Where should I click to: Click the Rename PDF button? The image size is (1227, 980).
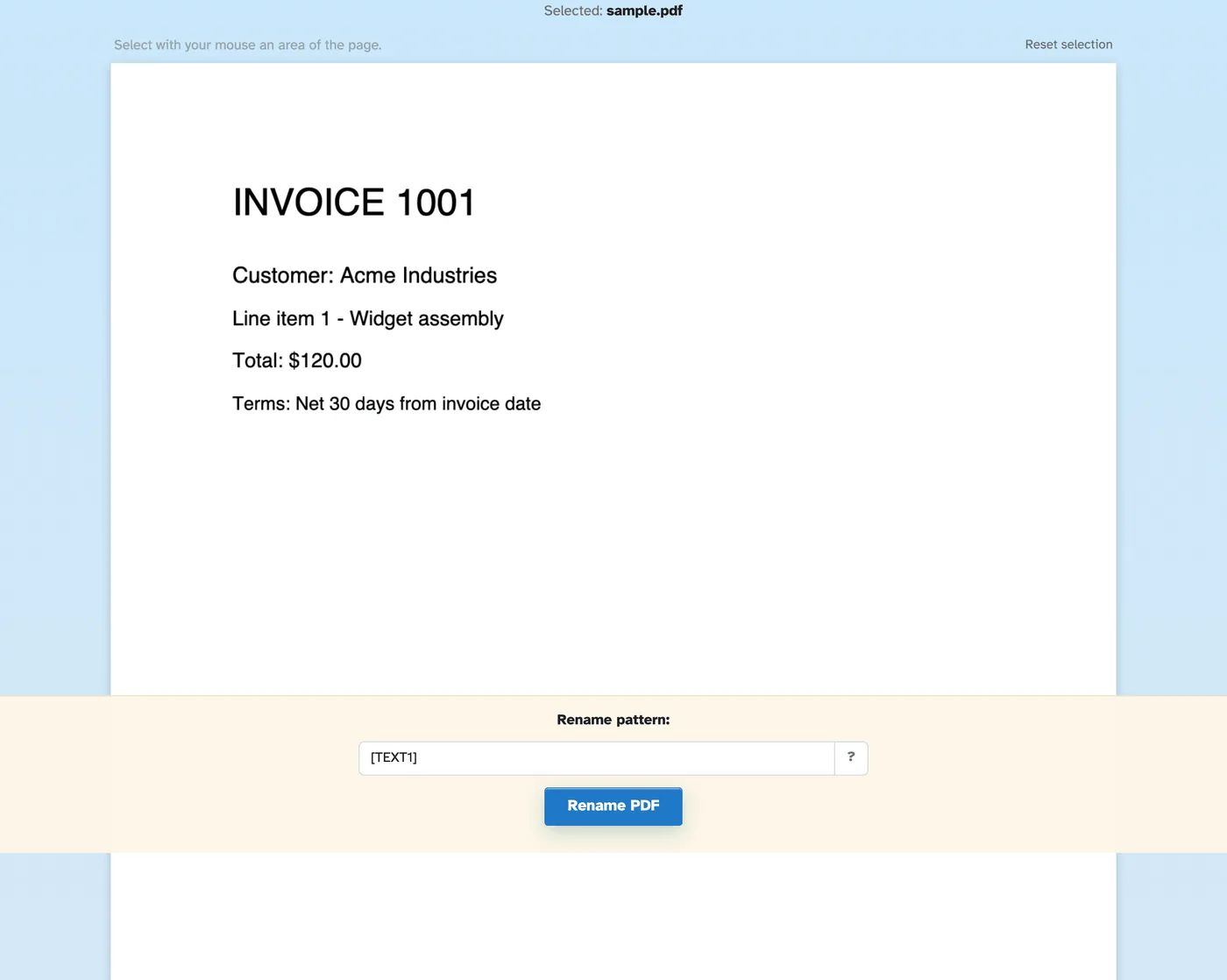[613, 806]
